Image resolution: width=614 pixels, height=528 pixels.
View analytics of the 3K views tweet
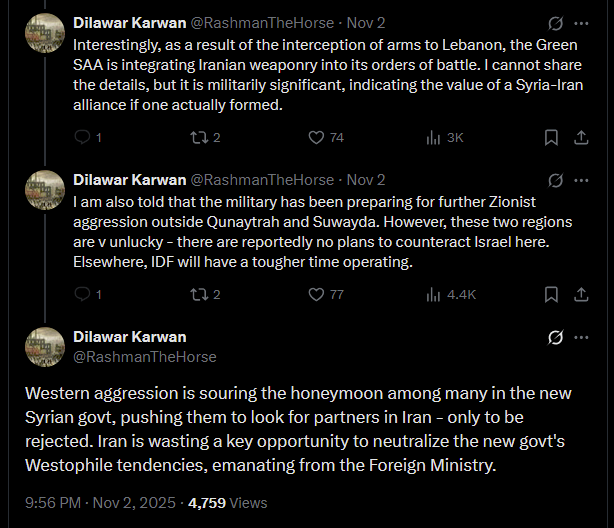(434, 137)
